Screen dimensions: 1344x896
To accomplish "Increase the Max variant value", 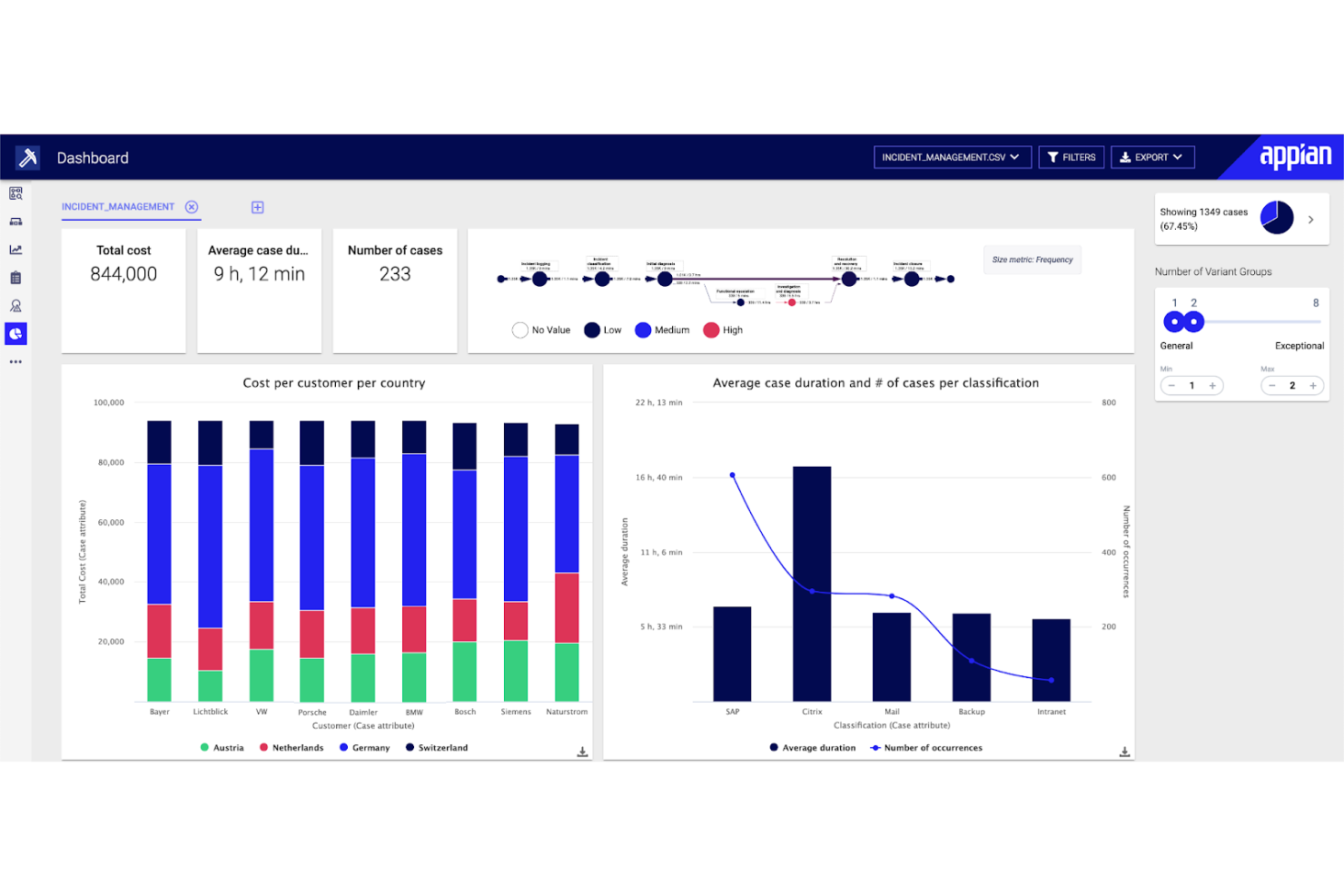I will [x=1313, y=386].
